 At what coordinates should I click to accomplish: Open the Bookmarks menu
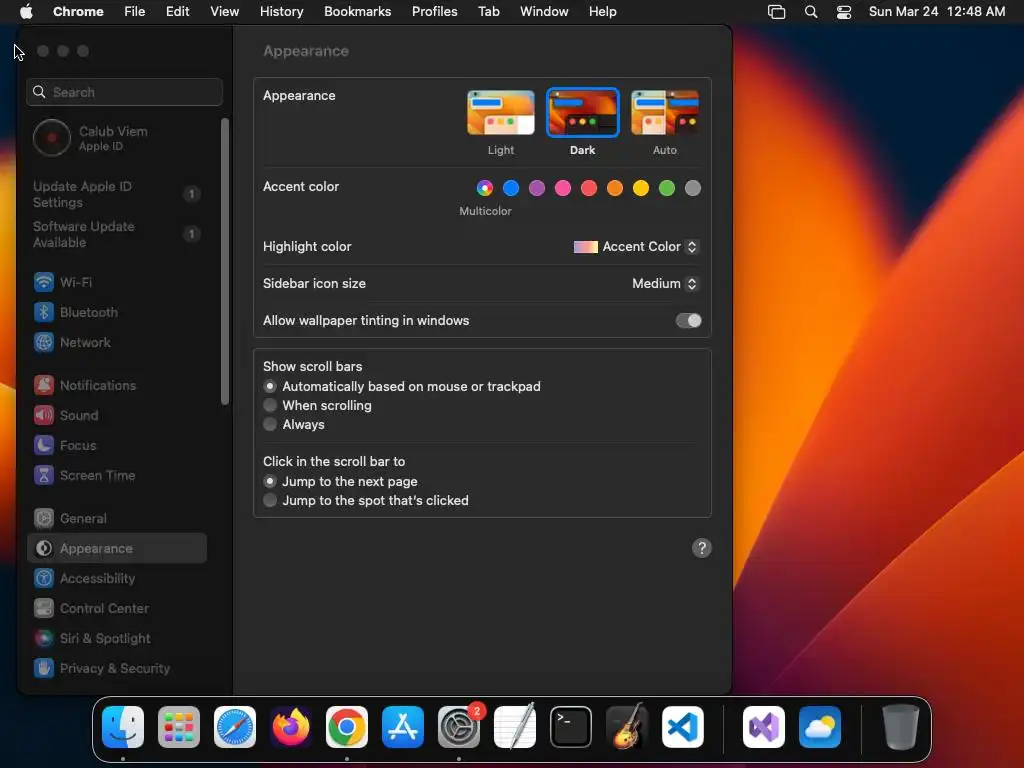coord(357,12)
